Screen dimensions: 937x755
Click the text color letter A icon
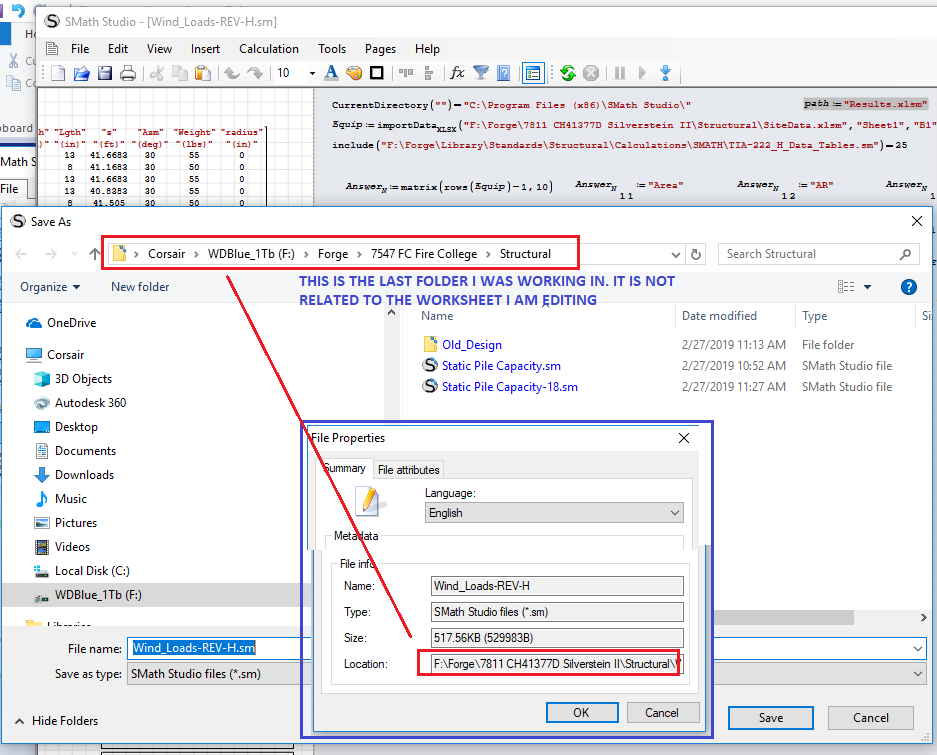click(331, 73)
